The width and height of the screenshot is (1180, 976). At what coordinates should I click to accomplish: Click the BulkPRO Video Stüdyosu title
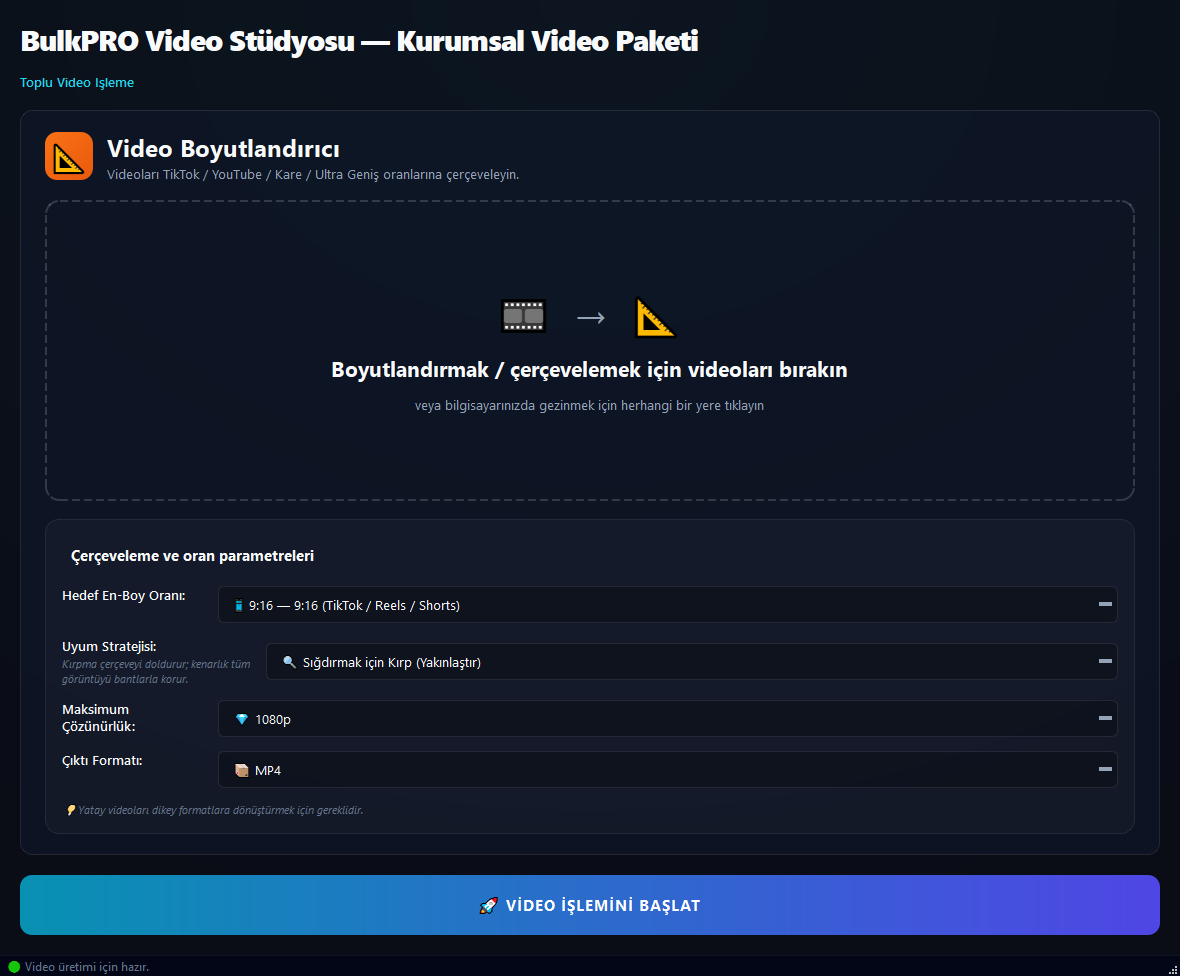coord(359,41)
